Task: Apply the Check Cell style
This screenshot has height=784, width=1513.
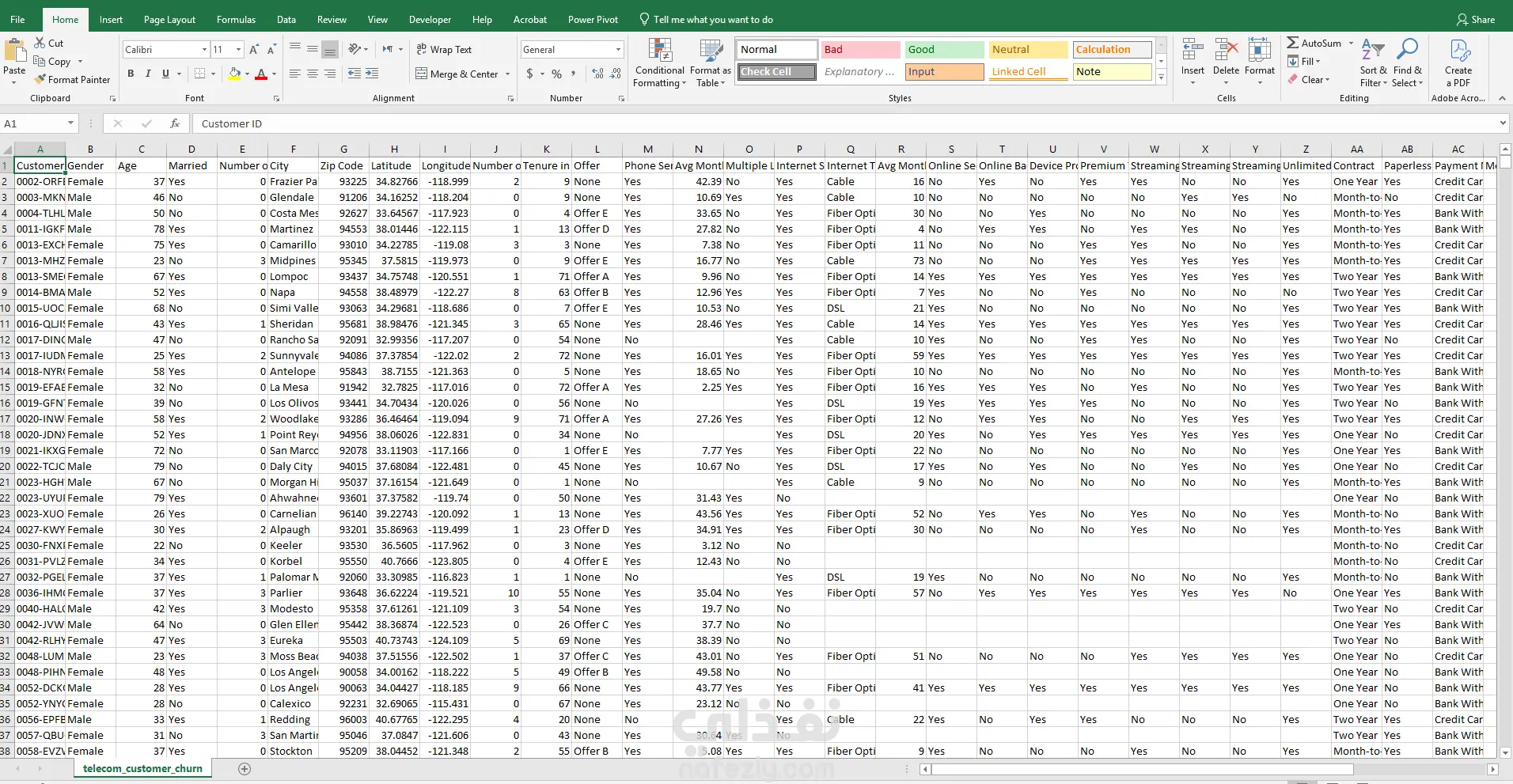Action: tap(777, 71)
